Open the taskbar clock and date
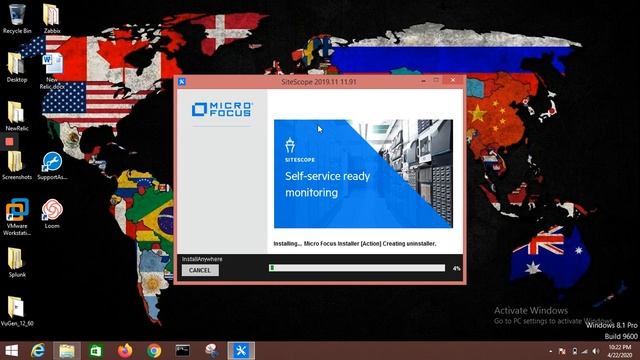Image resolution: width=640 pixels, height=360 pixels. click(x=620, y=351)
